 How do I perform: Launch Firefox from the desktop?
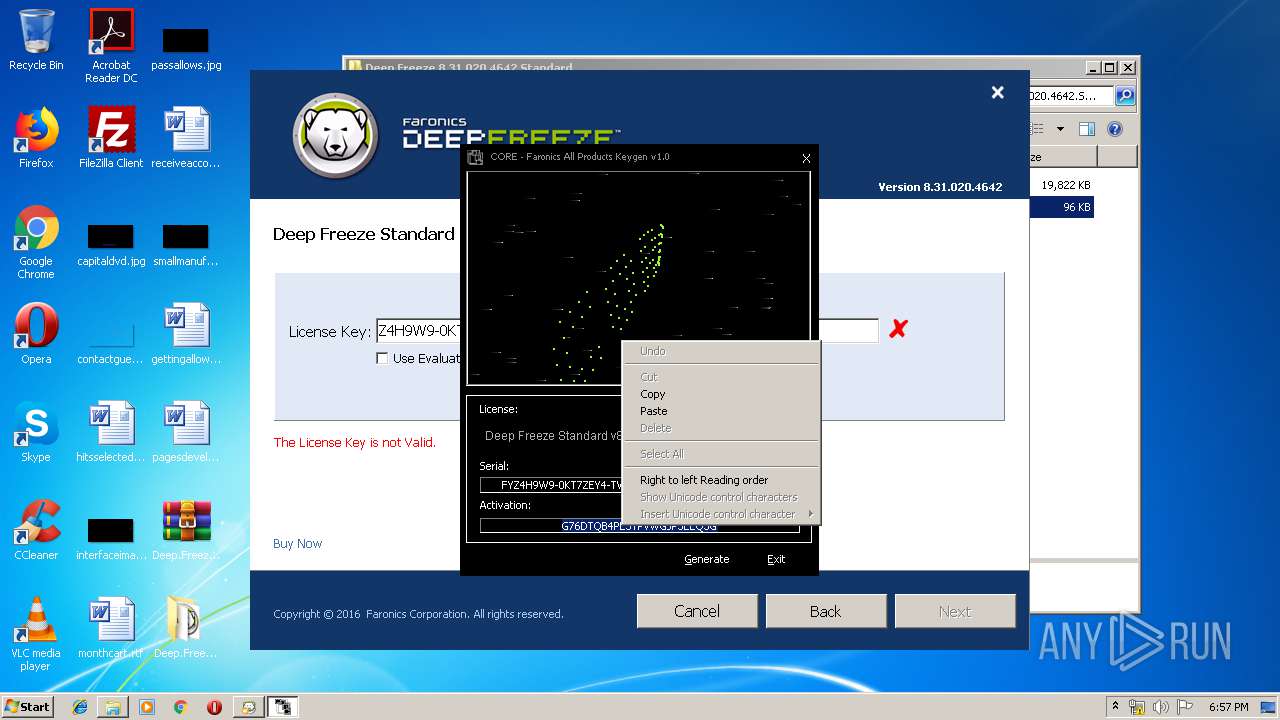coord(36,138)
